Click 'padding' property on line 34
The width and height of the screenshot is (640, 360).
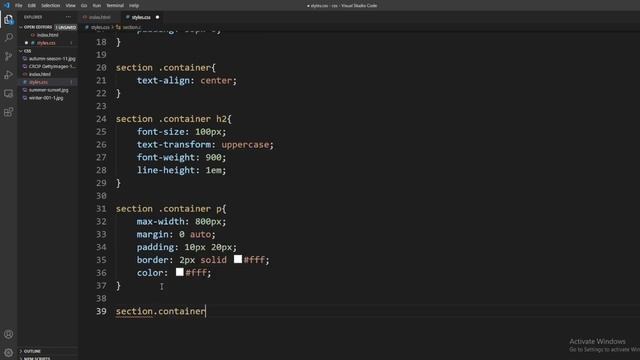pyautogui.click(x=155, y=247)
